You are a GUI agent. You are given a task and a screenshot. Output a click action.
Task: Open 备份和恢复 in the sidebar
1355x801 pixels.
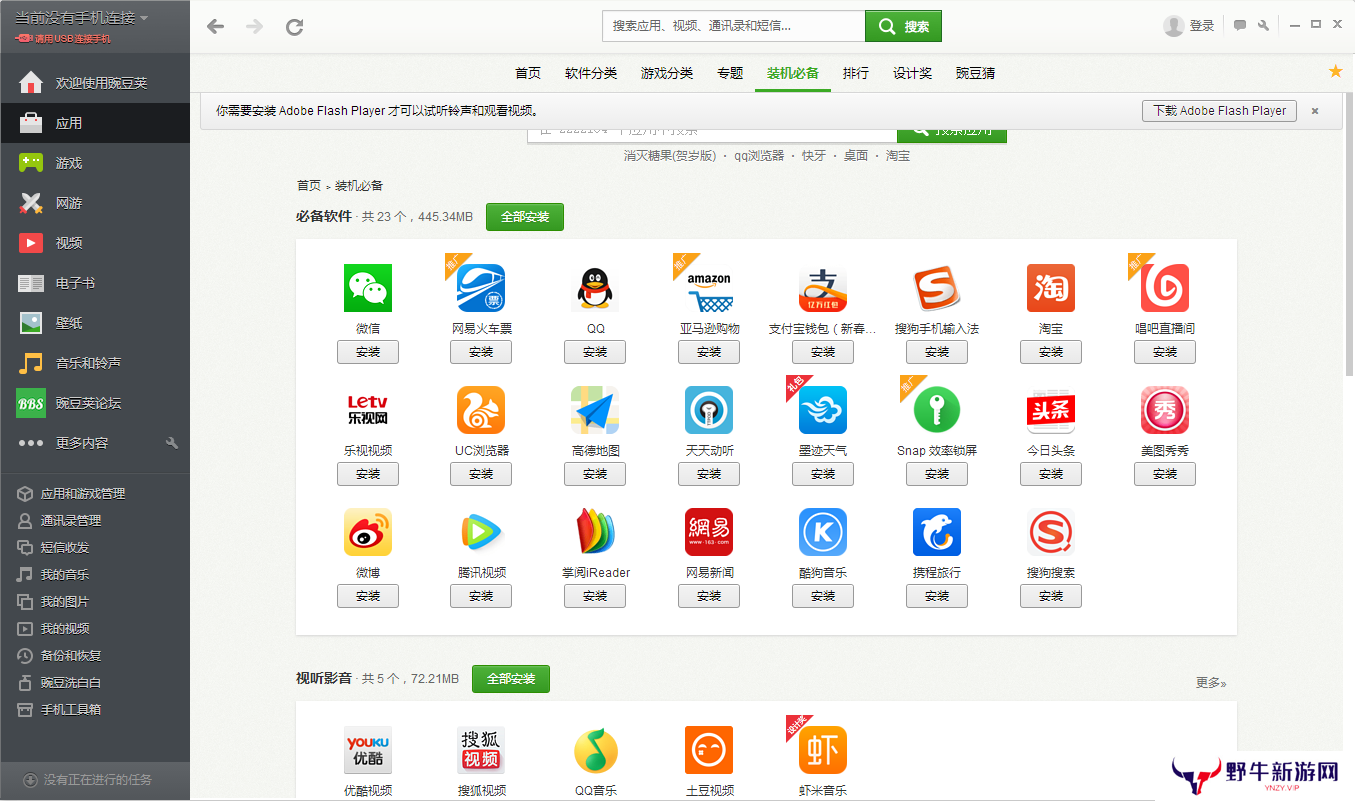click(x=95, y=655)
